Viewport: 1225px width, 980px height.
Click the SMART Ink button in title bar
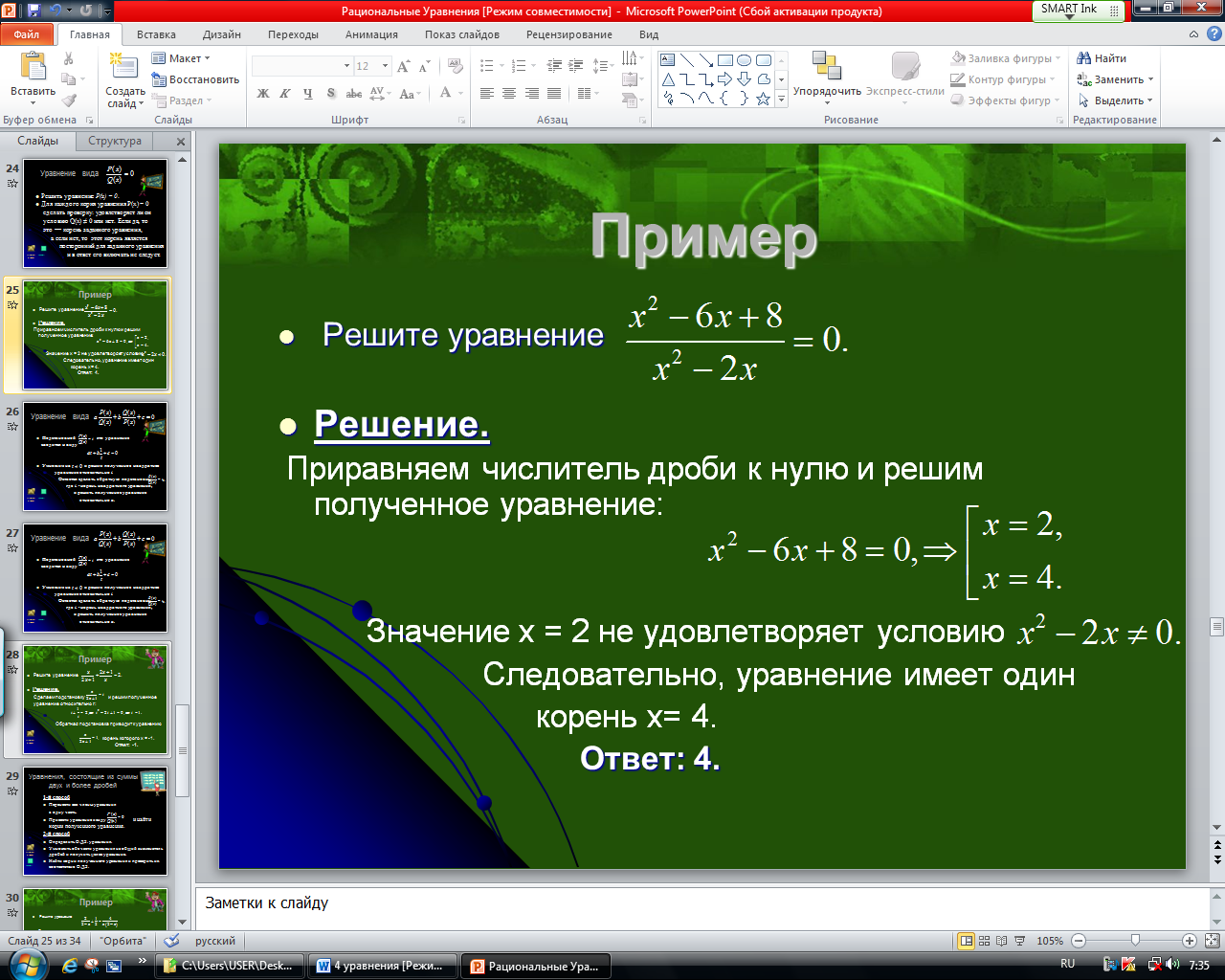pyautogui.click(x=1079, y=10)
